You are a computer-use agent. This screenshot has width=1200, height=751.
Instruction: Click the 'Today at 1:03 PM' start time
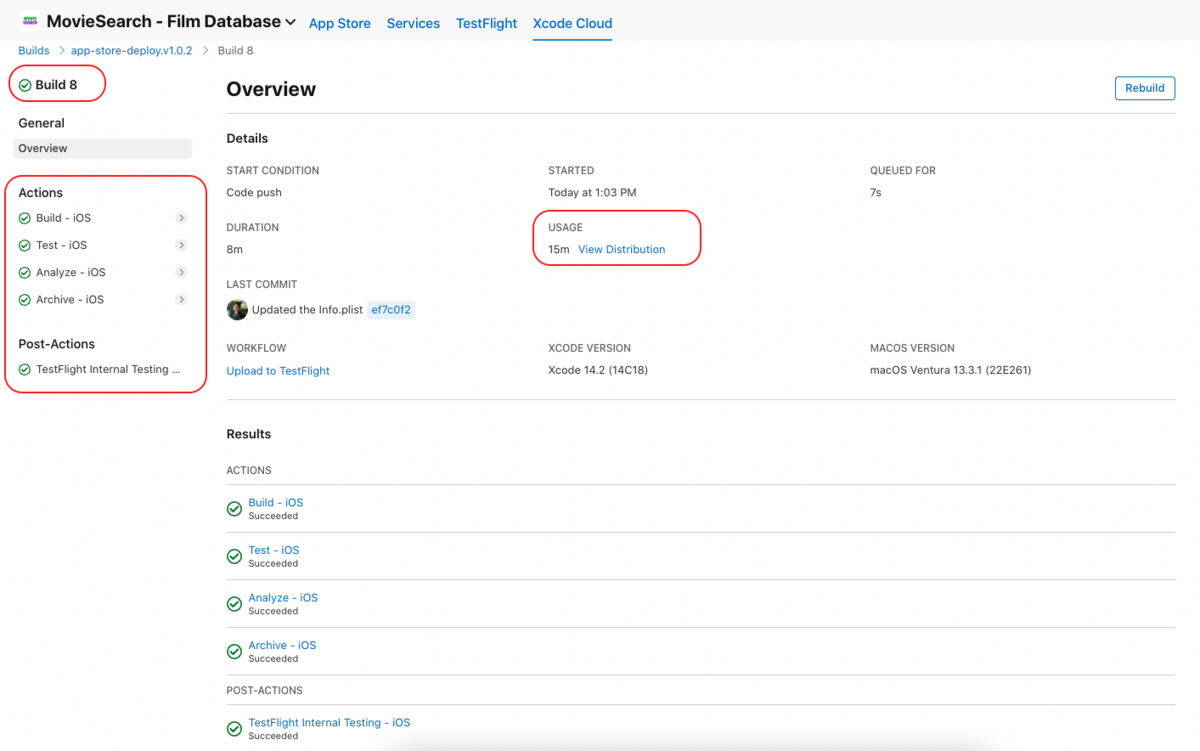[x=592, y=192]
